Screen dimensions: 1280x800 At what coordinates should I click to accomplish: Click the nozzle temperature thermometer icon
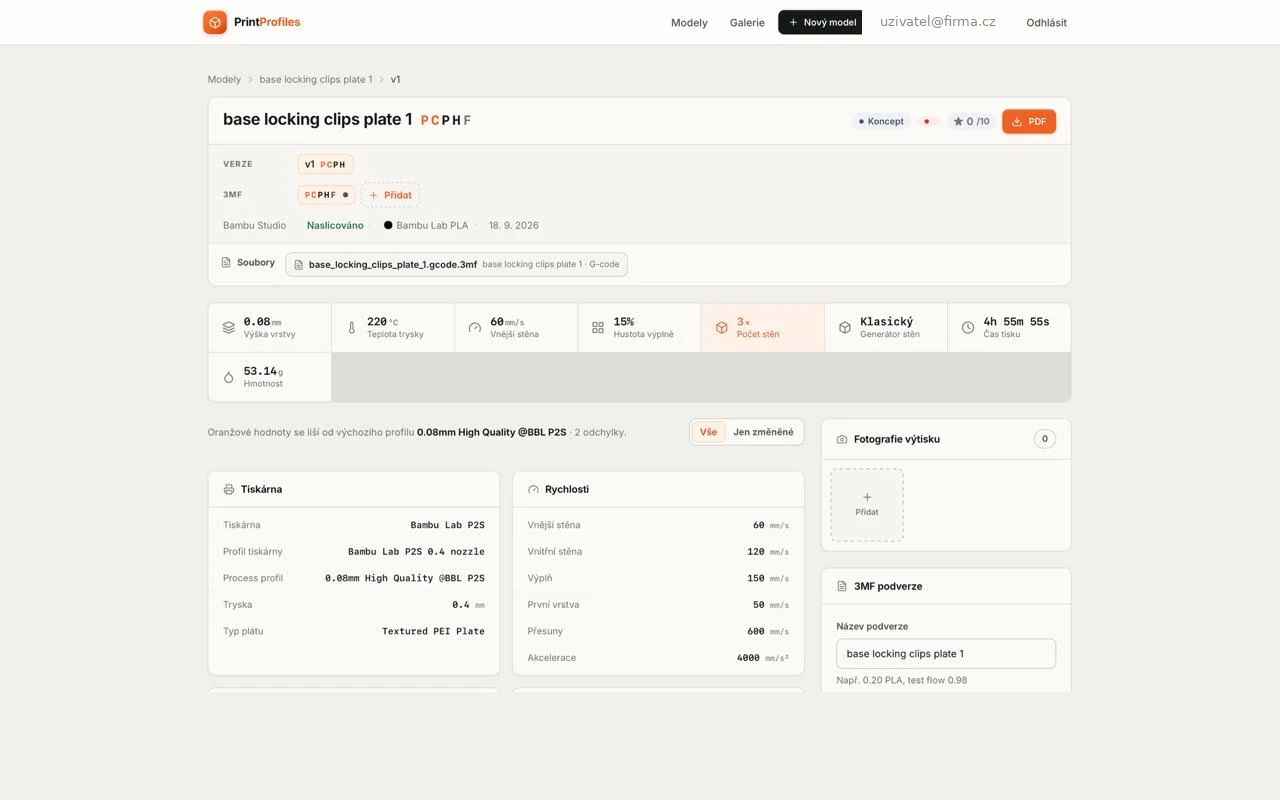pyautogui.click(x=352, y=327)
